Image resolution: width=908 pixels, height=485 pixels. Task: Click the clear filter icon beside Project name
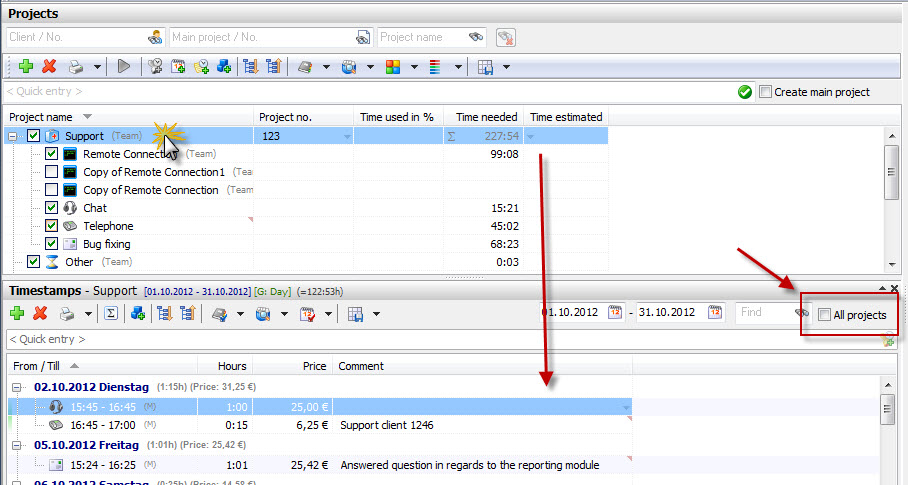coord(506,38)
